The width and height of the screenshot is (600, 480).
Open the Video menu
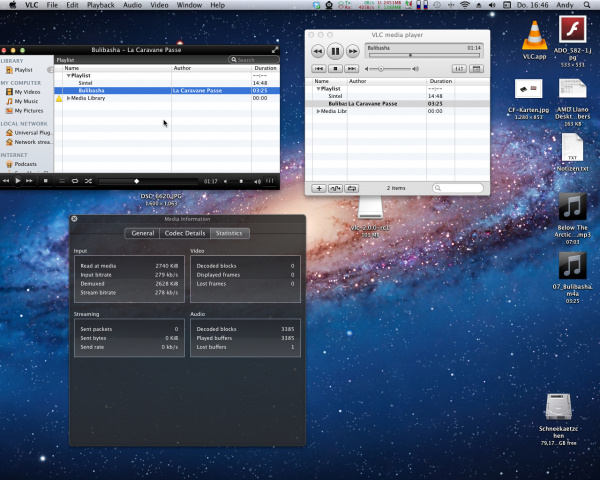159,5
